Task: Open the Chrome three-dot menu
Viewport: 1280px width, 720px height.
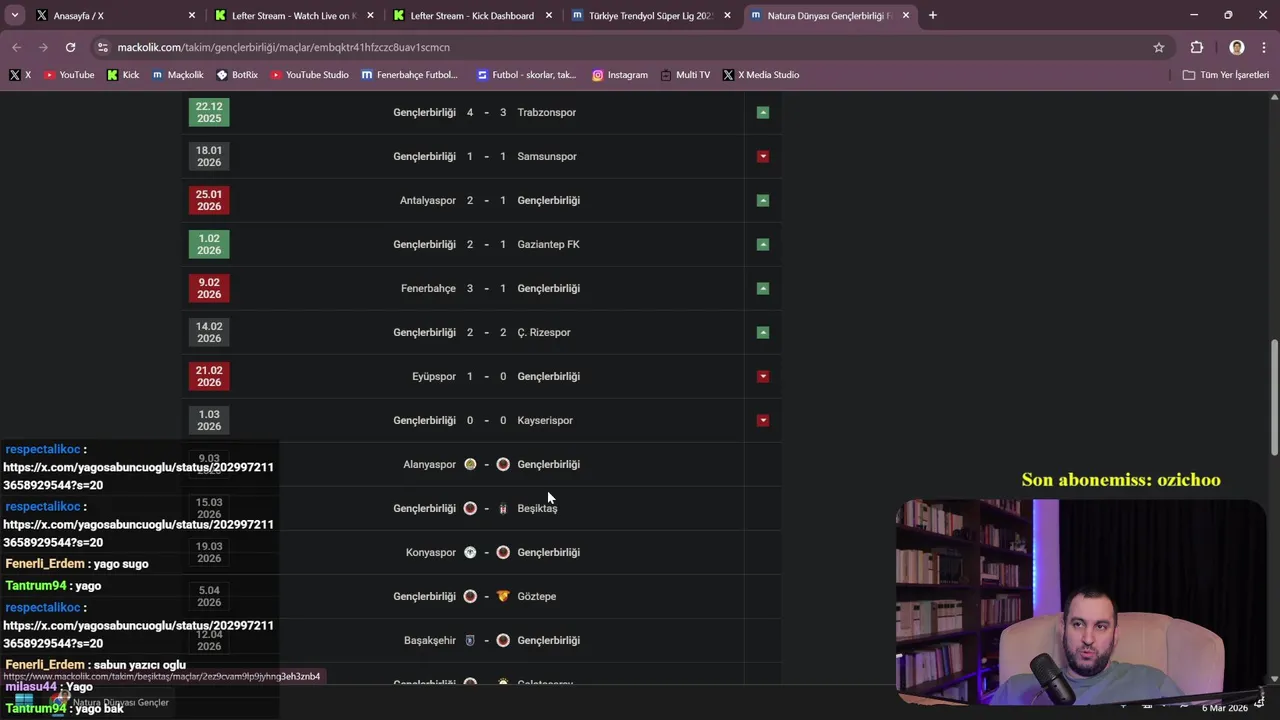Action: [x=1264, y=47]
